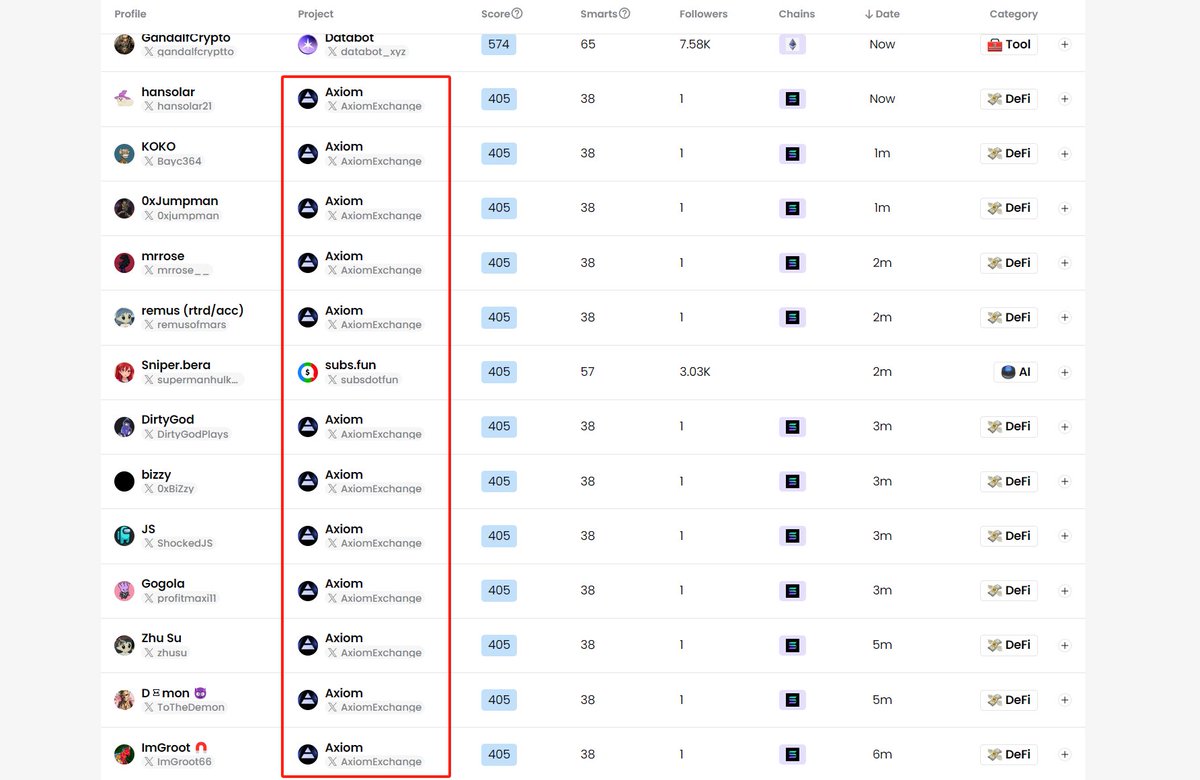
Task: Click hansolar's profile avatar
Action: (124, 99)
